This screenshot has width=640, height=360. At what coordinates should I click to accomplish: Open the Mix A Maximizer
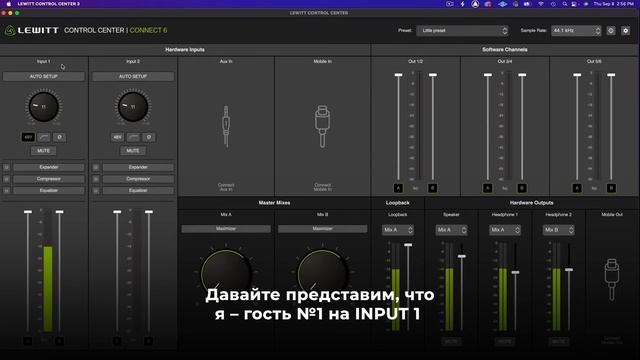pyautogui.click(x=226, y=229)
